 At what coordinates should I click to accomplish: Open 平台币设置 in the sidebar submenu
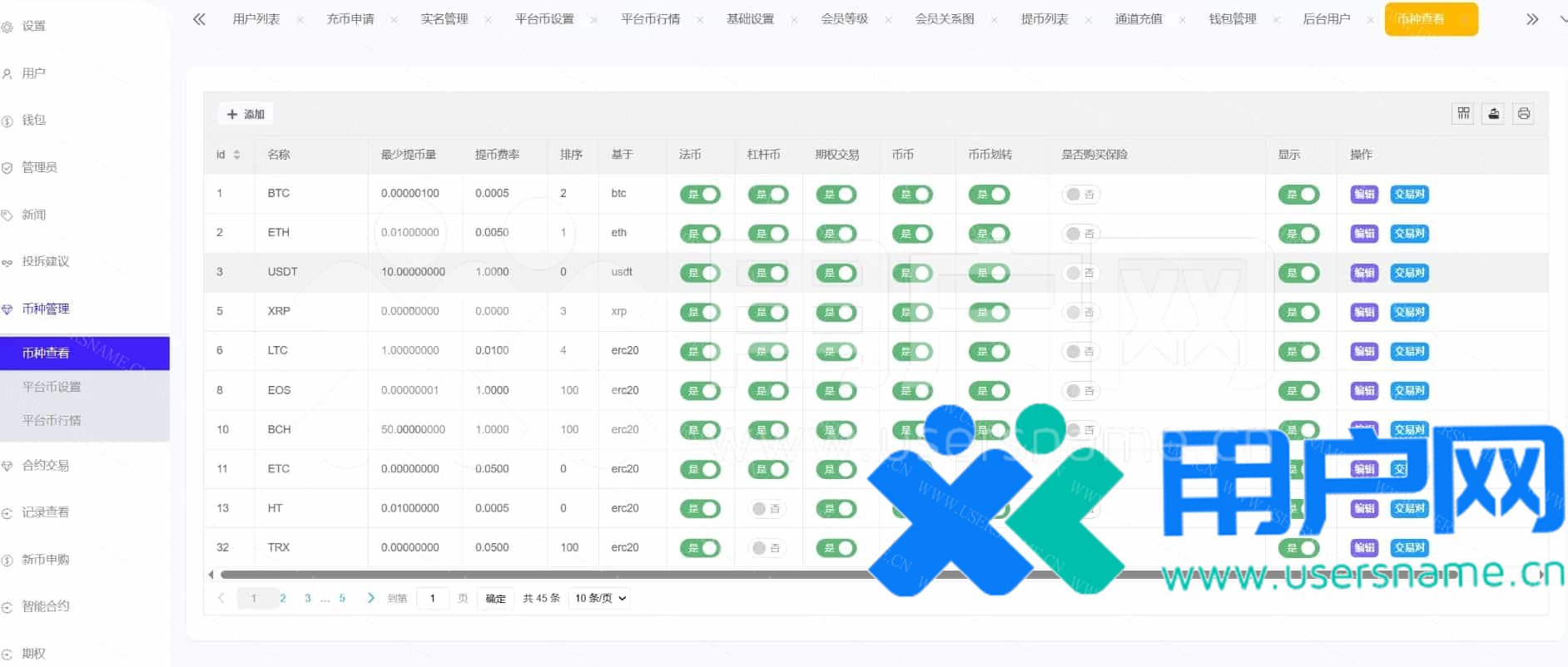tap(52, 387)
